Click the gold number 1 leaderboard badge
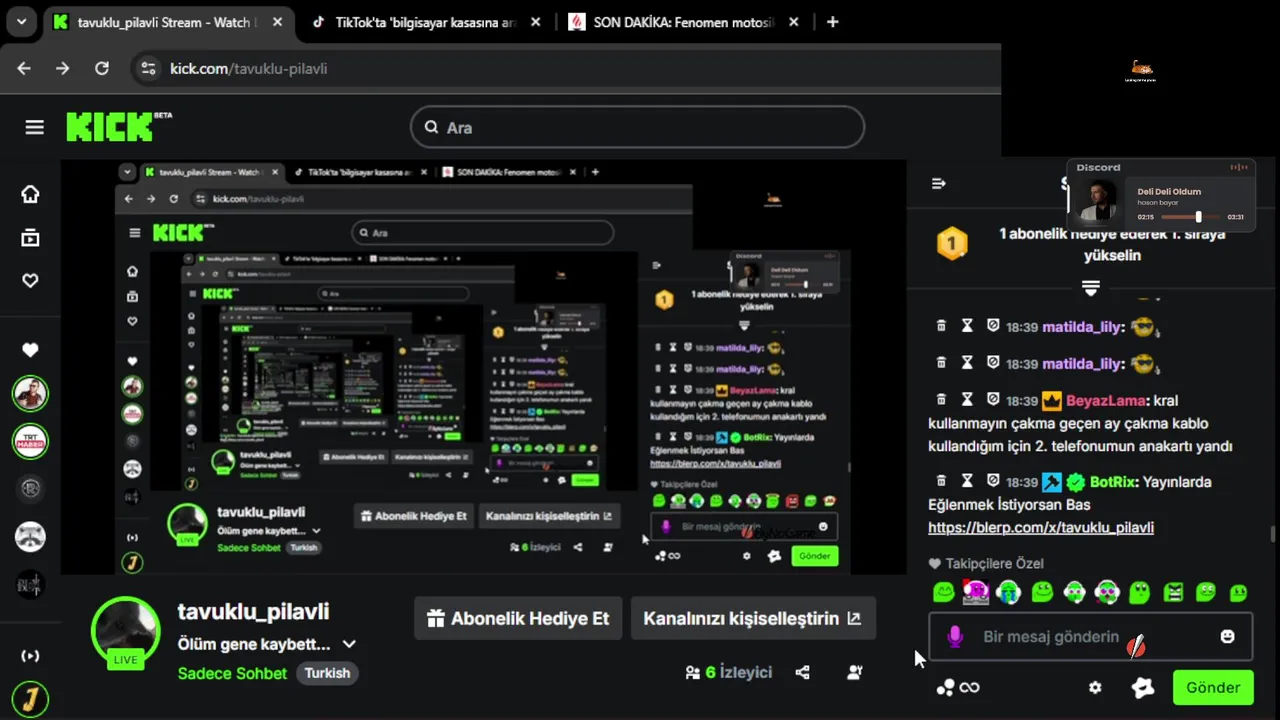Viewport: 1280px width, 720px height. [x=952, y=243]
